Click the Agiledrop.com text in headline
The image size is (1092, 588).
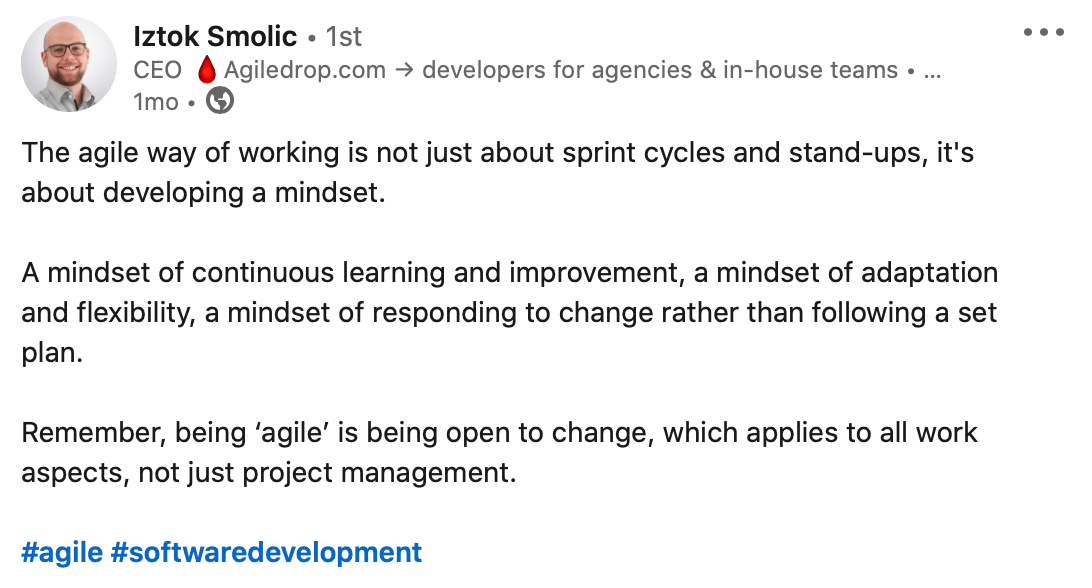click(x=304, y=70)
